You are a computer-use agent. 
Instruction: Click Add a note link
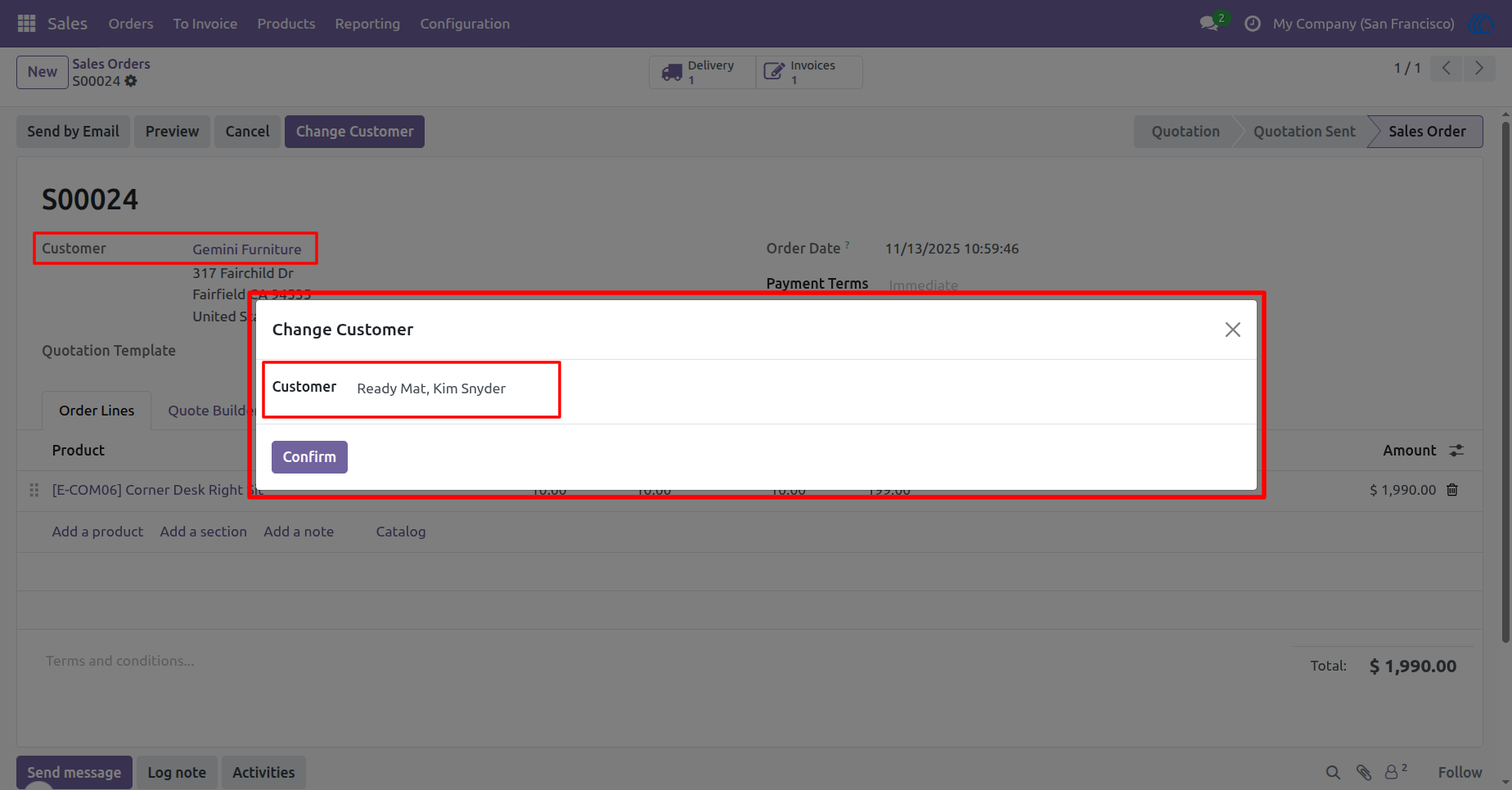(x=299, y=532)
